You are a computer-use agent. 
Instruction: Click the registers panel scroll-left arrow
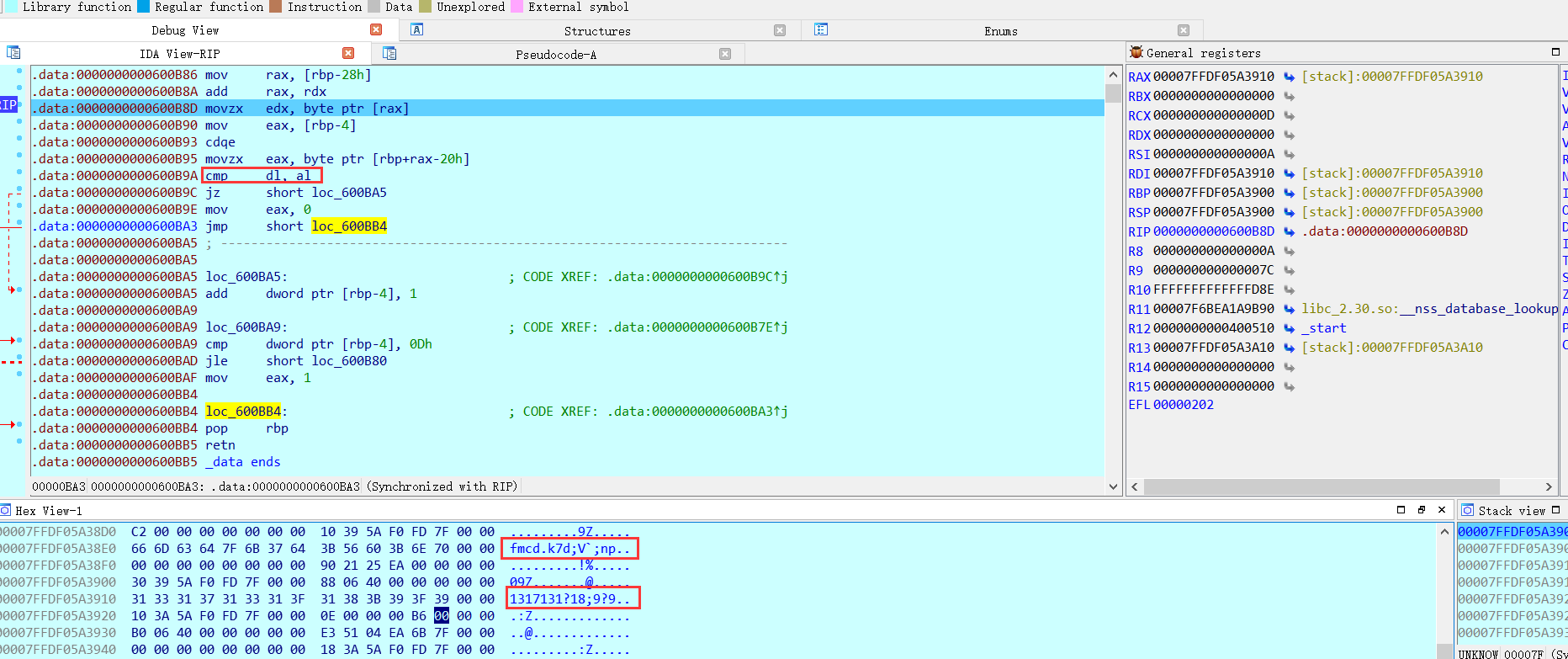1135,486
